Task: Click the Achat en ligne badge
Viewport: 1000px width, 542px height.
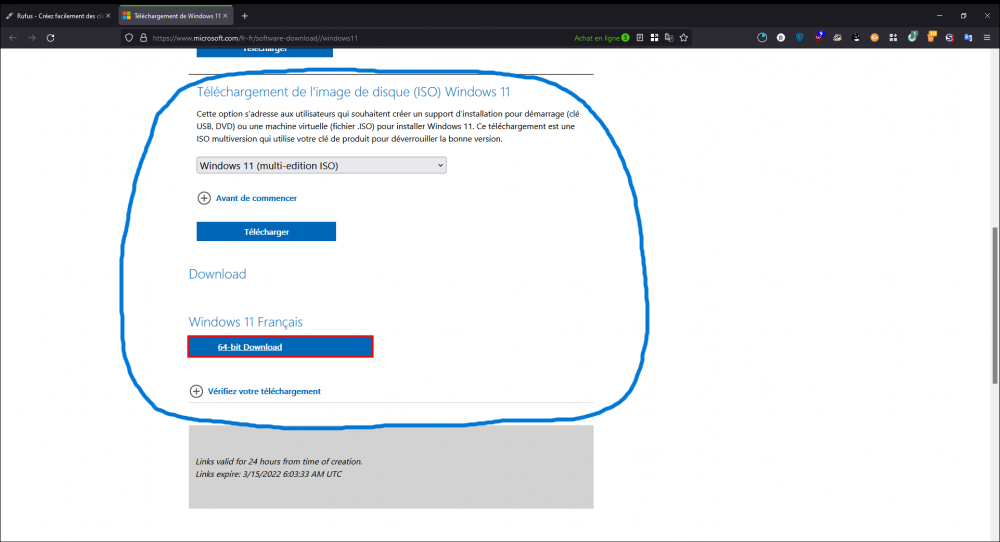Action: click(x=601, y=37)
